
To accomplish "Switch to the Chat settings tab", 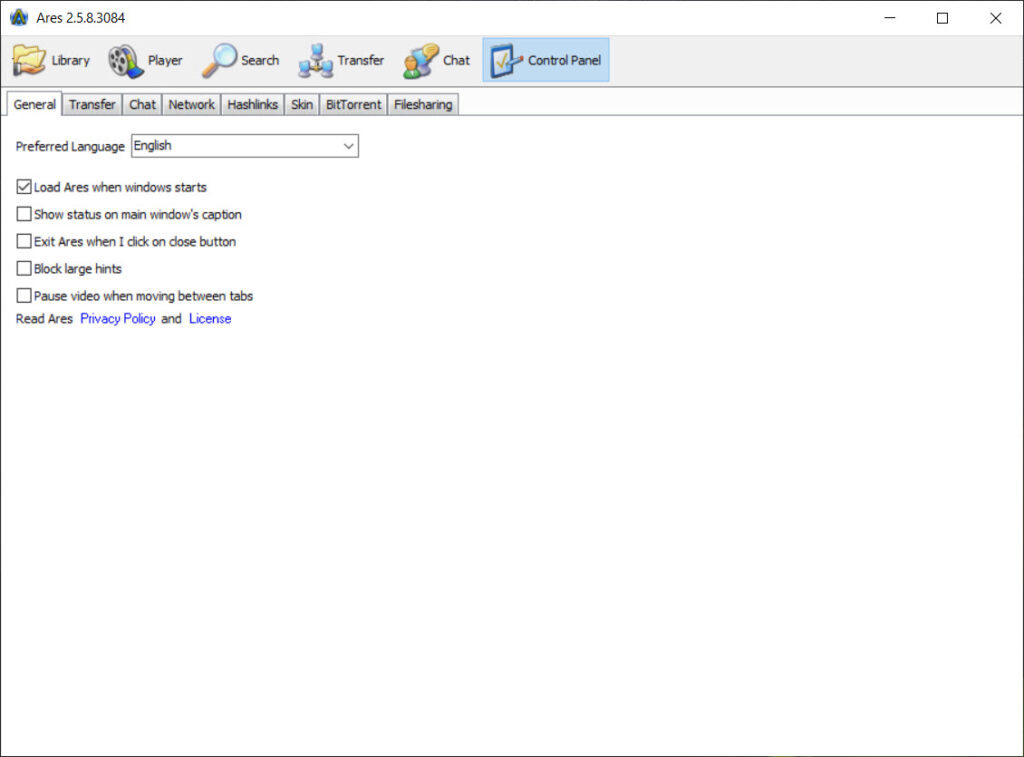I will (x=142, y=105).
